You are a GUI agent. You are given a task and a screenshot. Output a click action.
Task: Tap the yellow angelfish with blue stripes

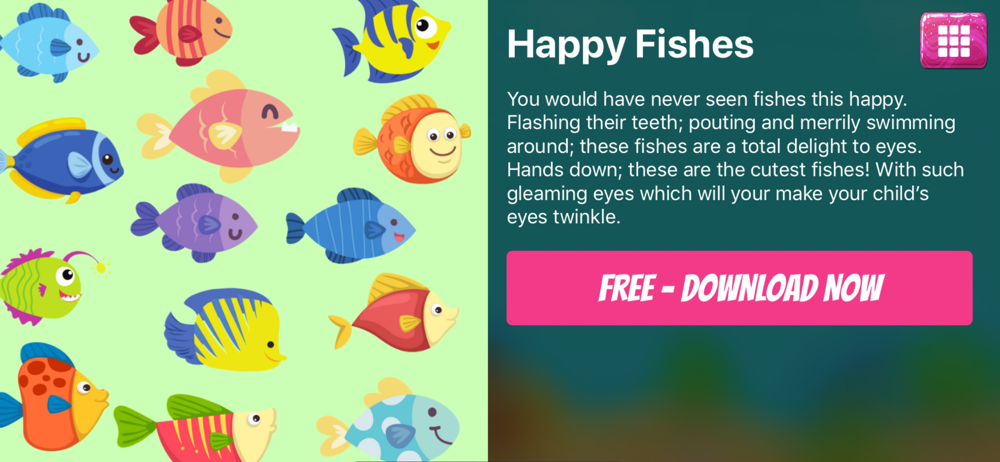tap(224, 330)
